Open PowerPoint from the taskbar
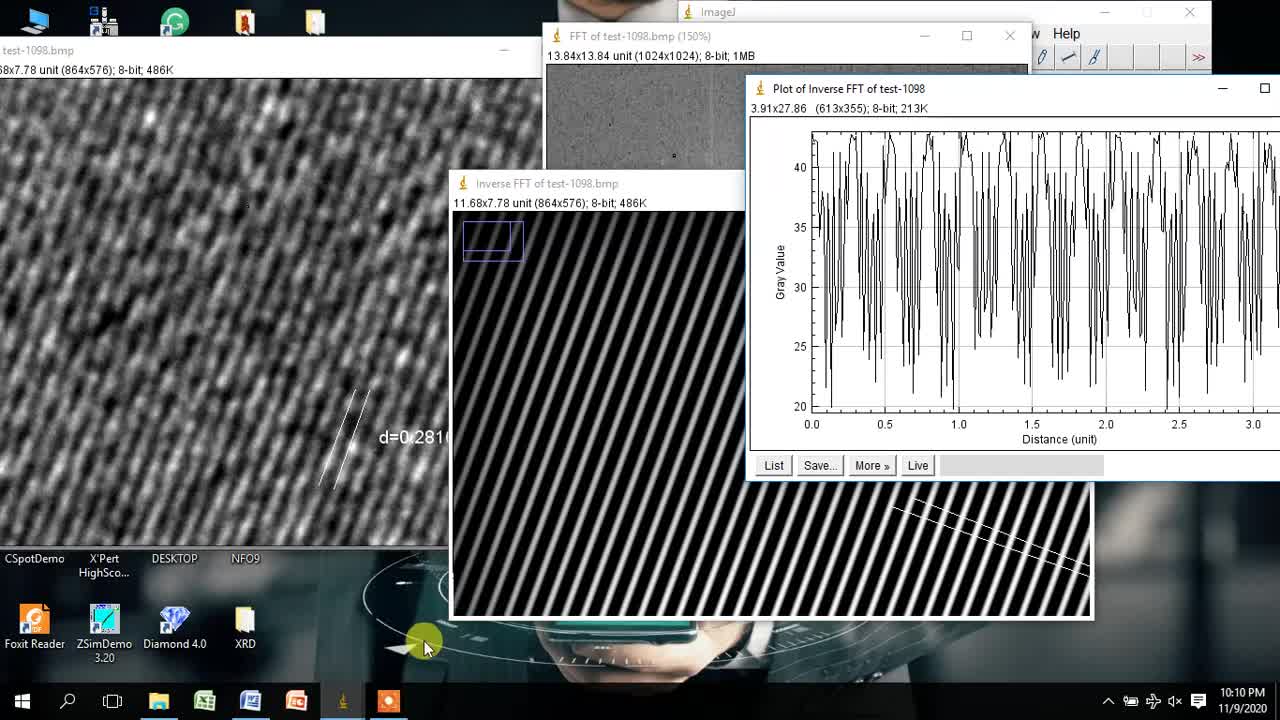The width and height of the screenshot is (1280, 720). tap(297, 701)
